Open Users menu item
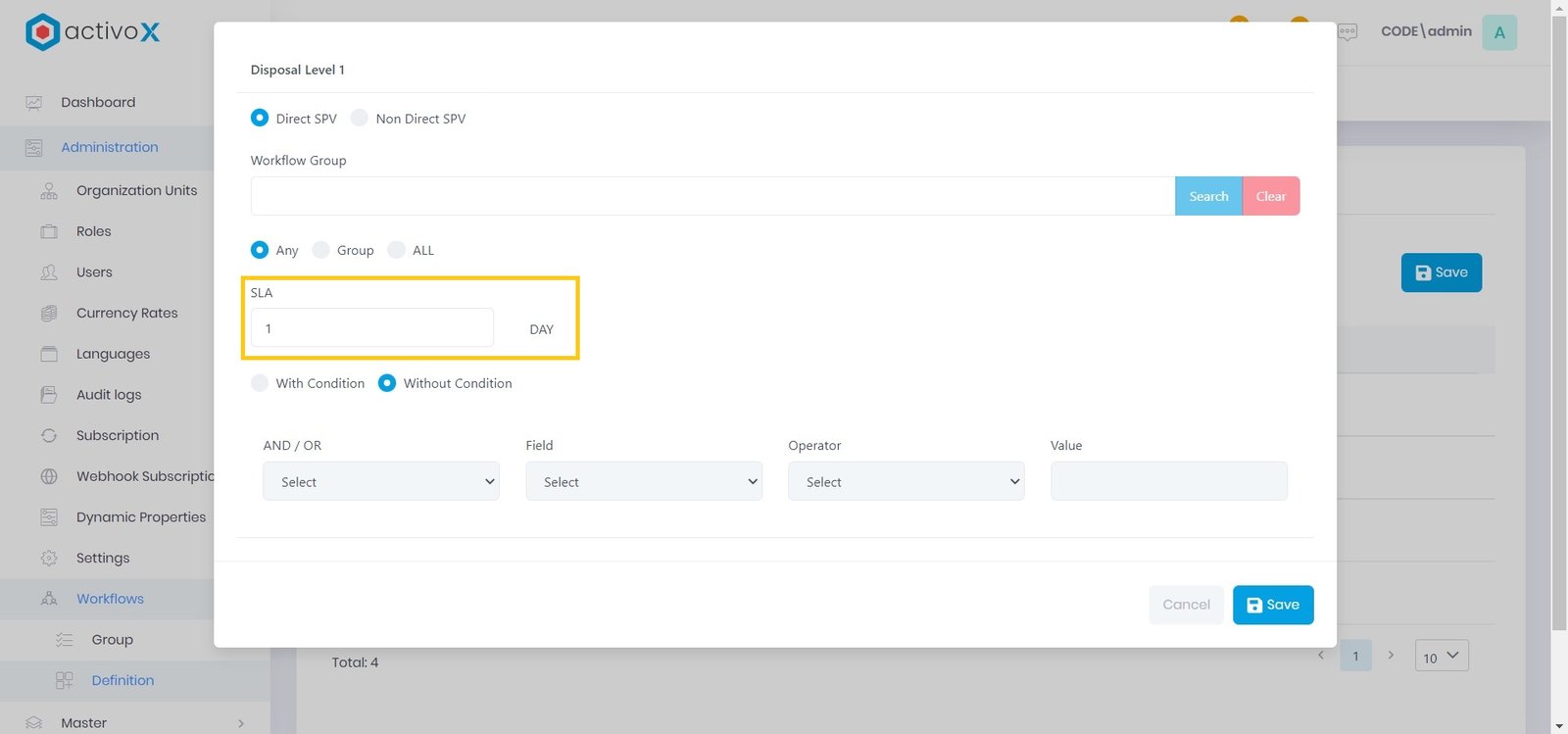Screen dimensions: 1568x734 (x=94, y=272)
